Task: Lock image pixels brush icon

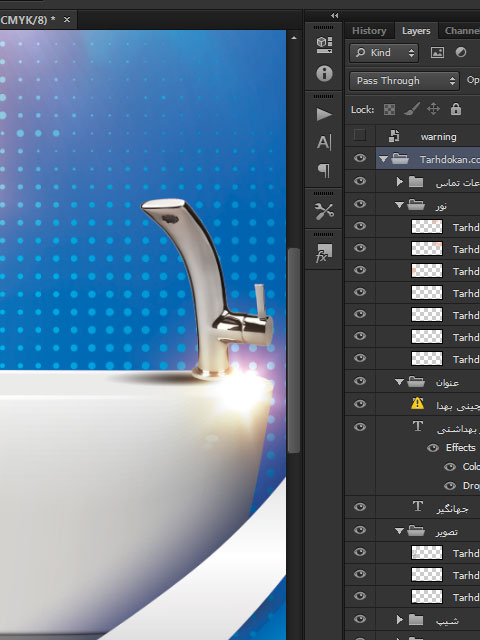Action: [411, 109]
